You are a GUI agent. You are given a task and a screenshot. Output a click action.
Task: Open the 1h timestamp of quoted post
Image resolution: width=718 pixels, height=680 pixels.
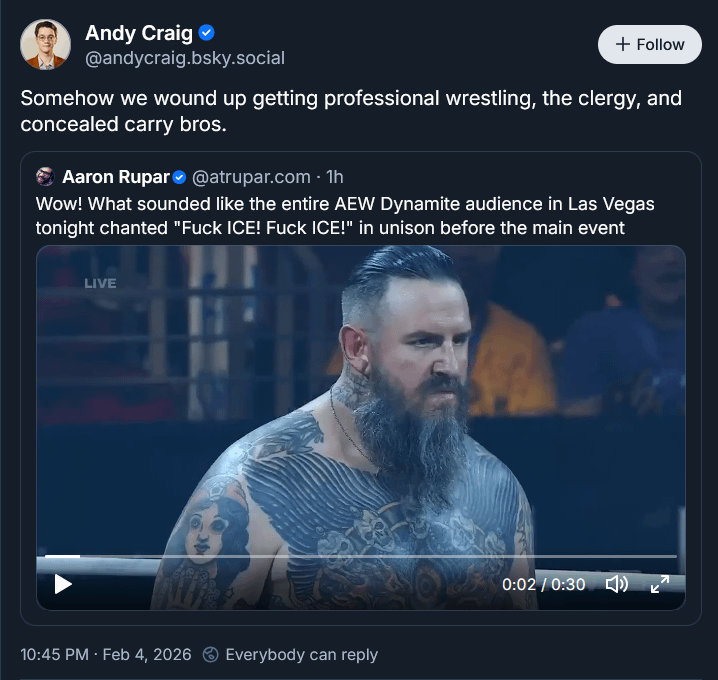coord(334,177)
